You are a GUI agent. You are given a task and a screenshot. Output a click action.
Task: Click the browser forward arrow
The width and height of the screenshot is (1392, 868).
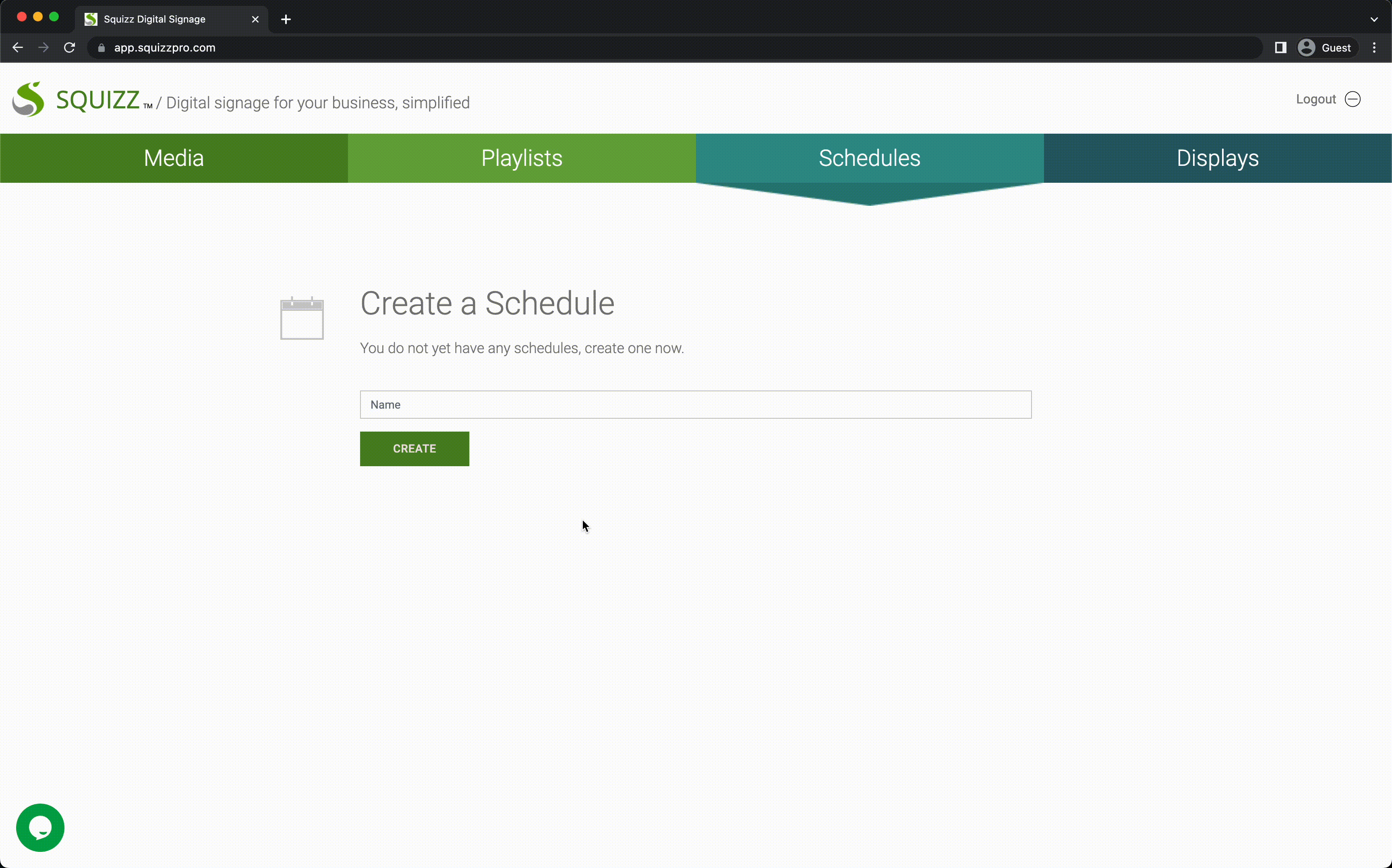[x=43, y=48]
